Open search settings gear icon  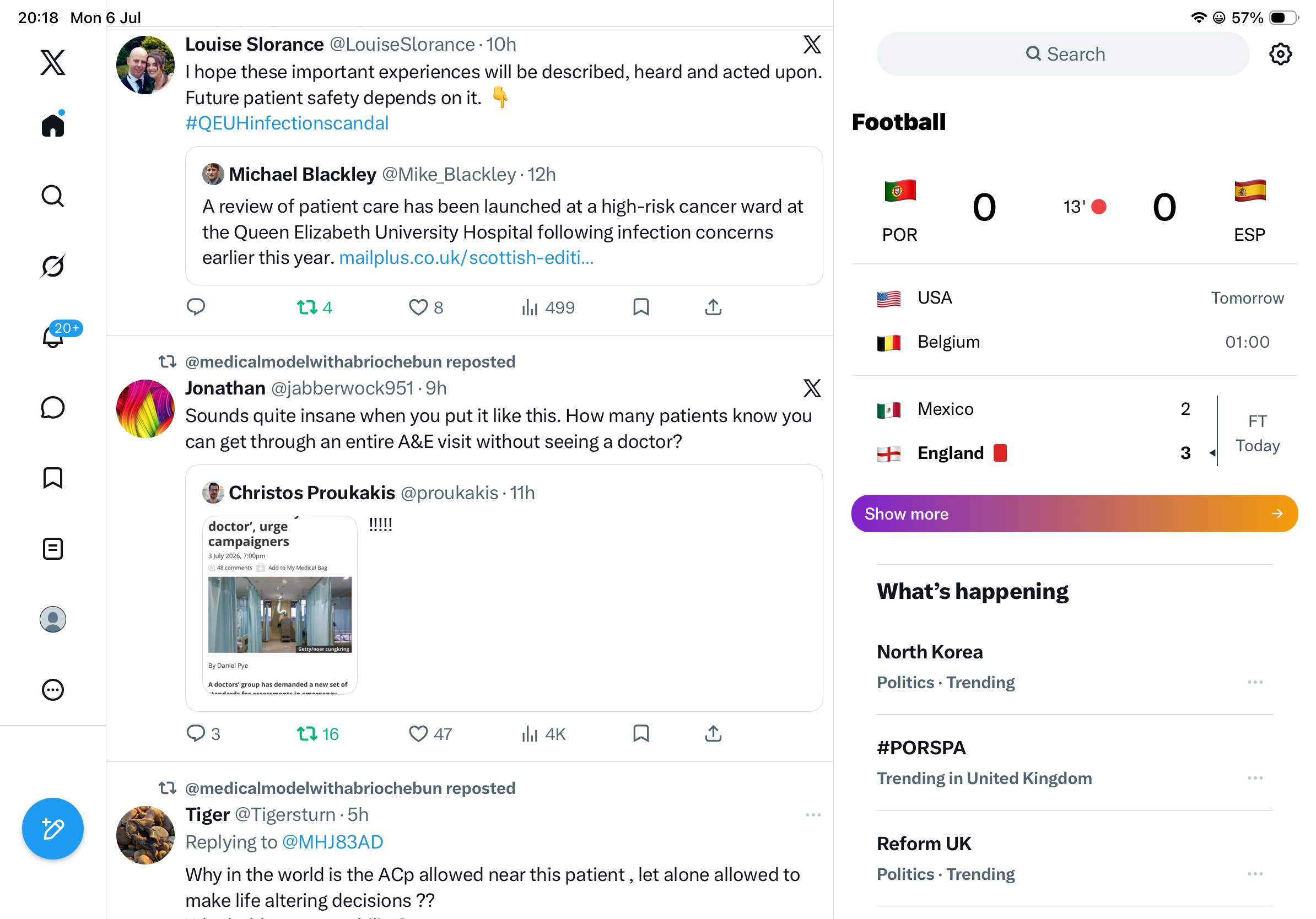pos(1280,54)
